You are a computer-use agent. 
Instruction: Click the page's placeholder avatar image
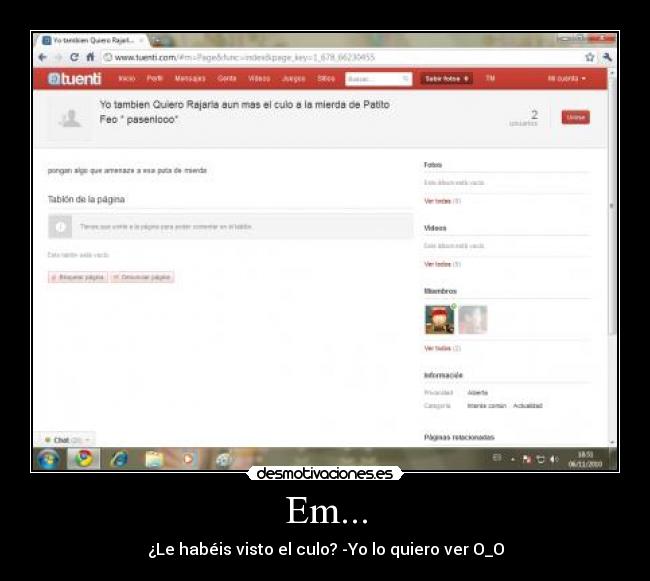(70, 119)
